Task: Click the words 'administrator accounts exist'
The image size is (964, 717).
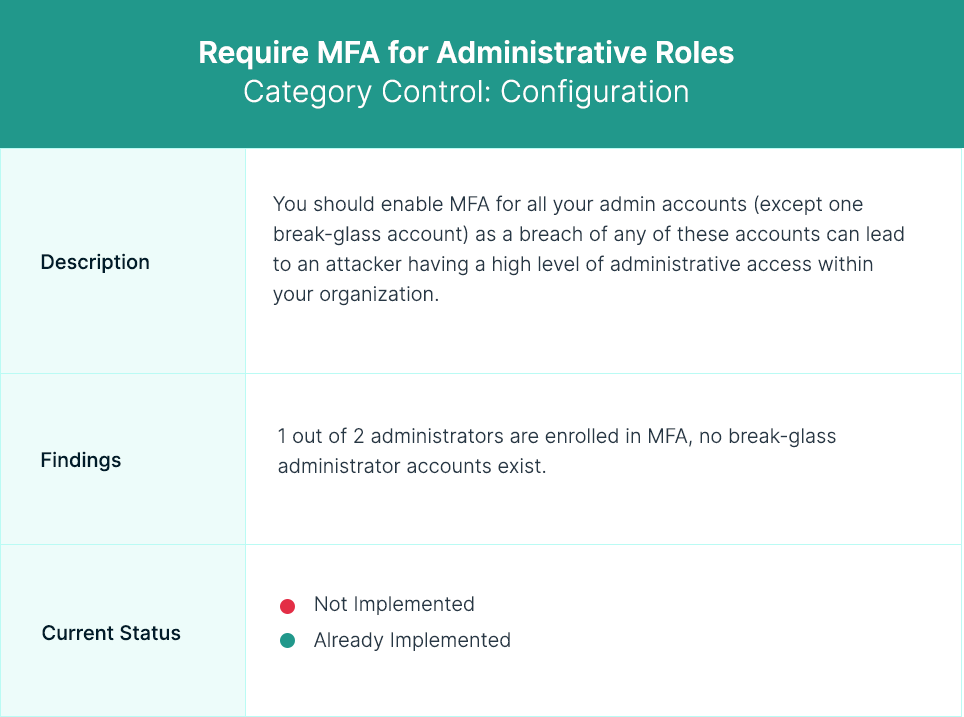Action: pos(412,466)
